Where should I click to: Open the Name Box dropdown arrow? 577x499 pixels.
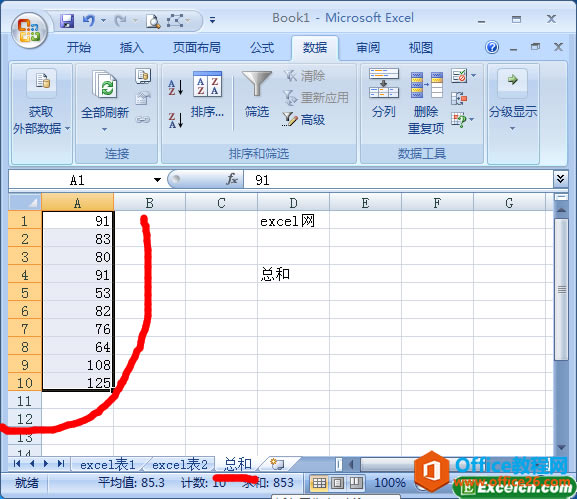[x=157, y=180]
